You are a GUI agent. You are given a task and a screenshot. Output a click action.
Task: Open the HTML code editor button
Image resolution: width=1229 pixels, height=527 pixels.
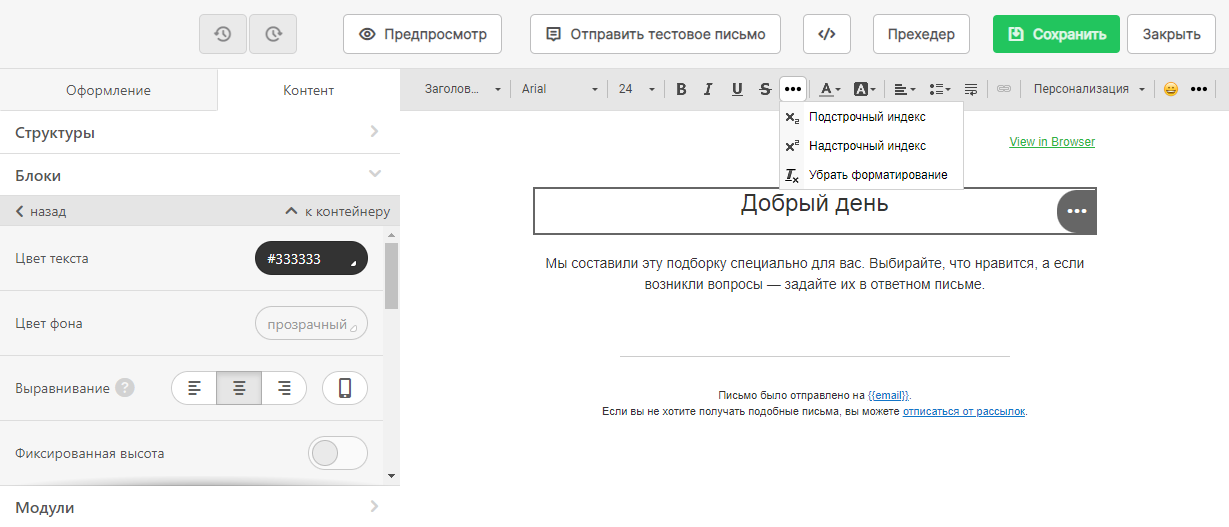[826, 34]
